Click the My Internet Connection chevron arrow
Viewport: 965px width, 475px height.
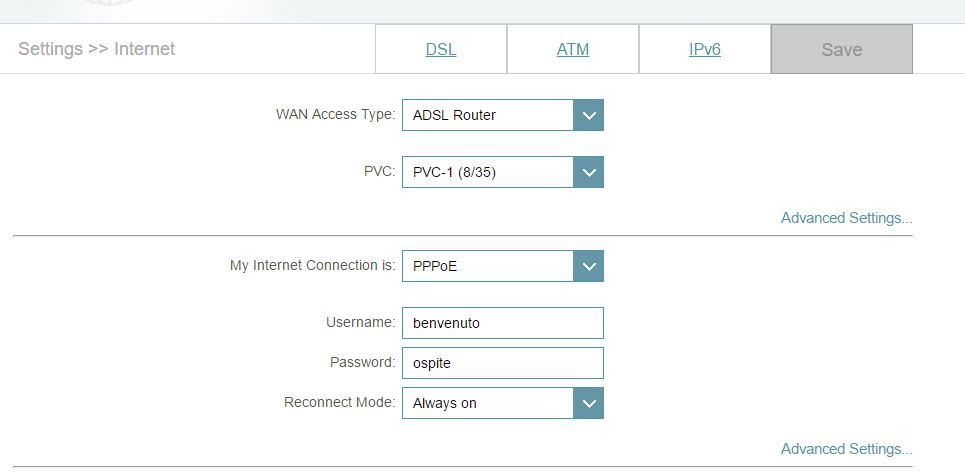coord(589,266)
